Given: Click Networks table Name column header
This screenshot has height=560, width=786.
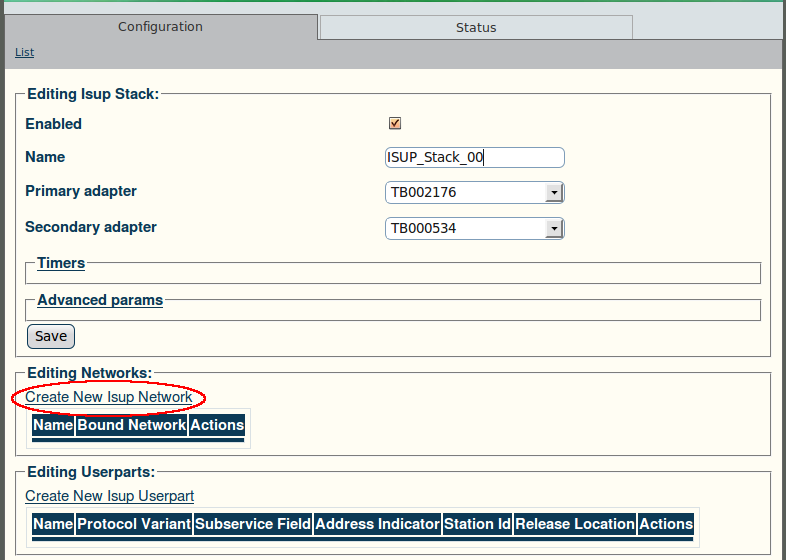Looking at the screenshot, I should coord(53,425).
